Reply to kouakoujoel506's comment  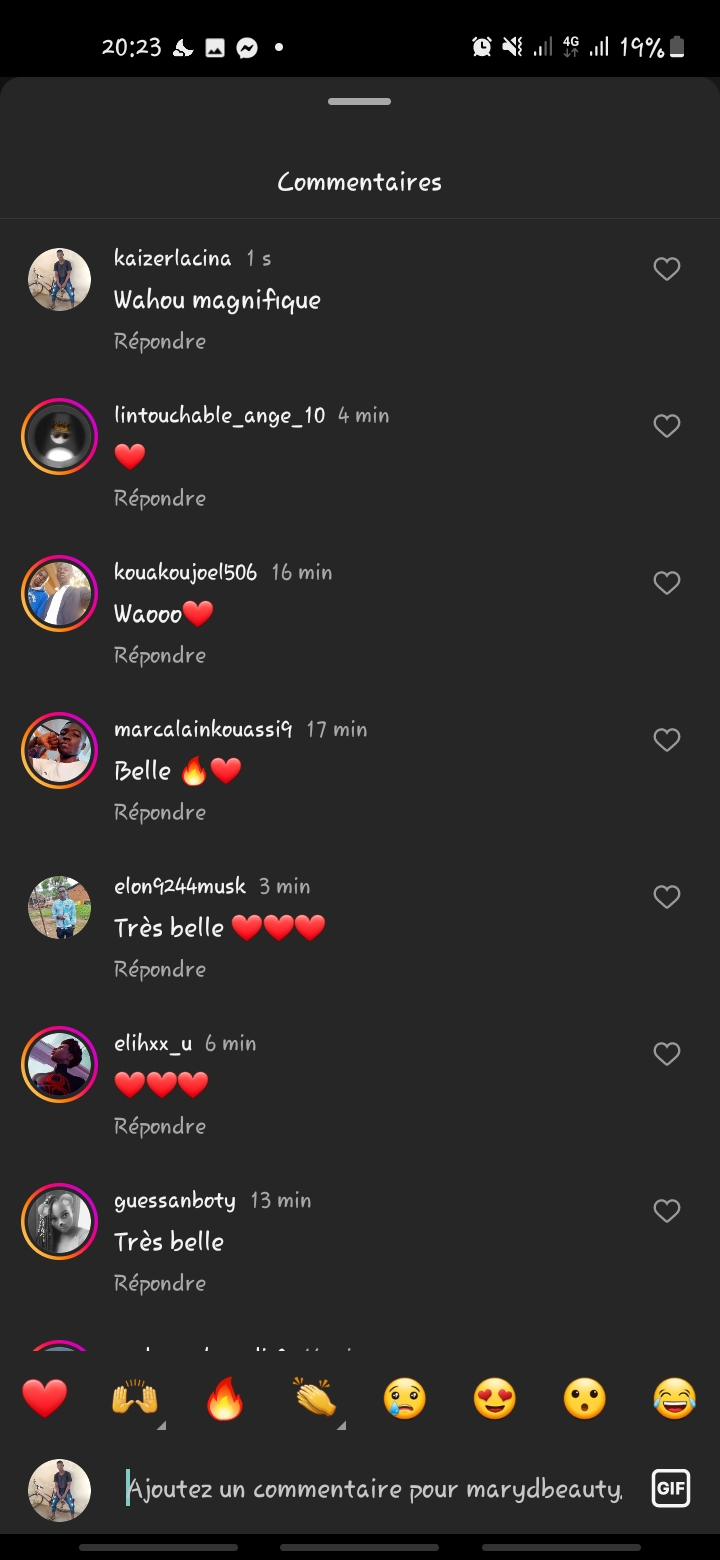(160, 655)
